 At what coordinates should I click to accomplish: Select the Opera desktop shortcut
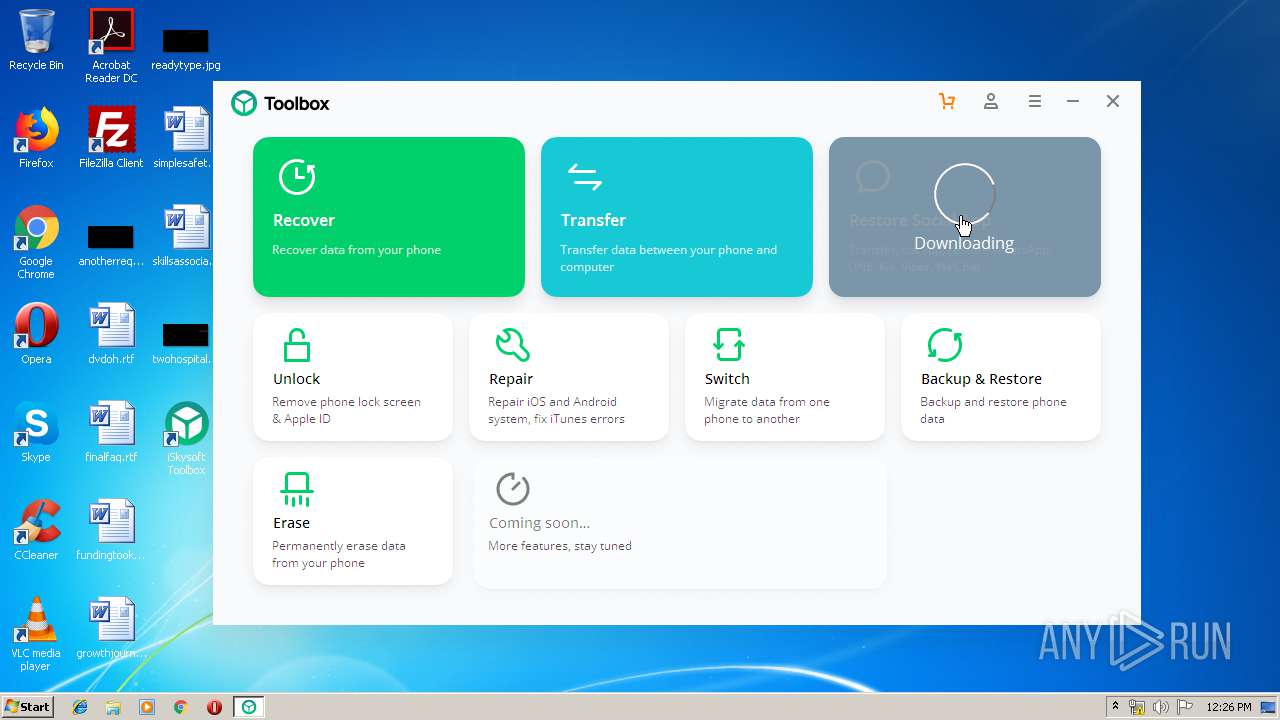pos(36,334)
